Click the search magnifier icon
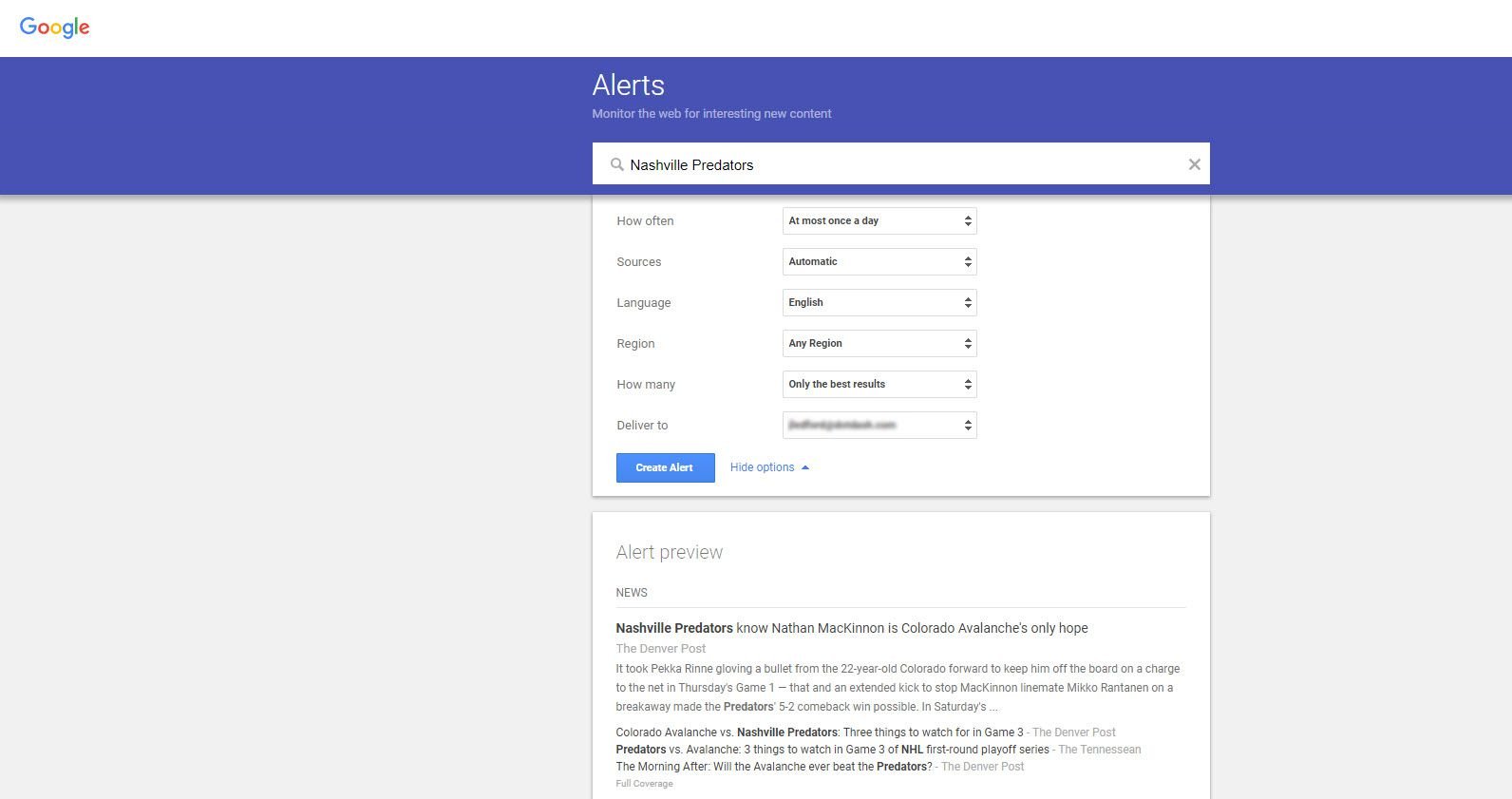 point(617,164)
